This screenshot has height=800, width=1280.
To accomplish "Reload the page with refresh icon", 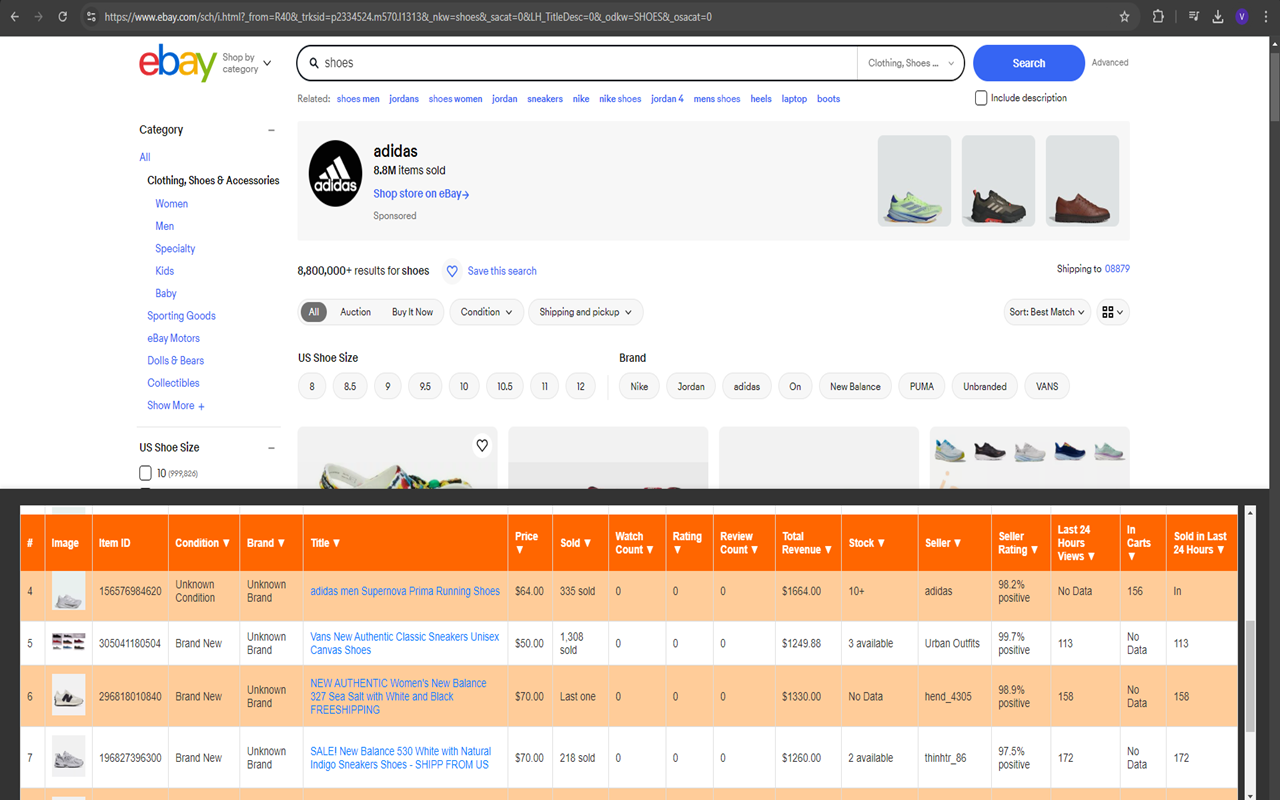I will [62, 16].
